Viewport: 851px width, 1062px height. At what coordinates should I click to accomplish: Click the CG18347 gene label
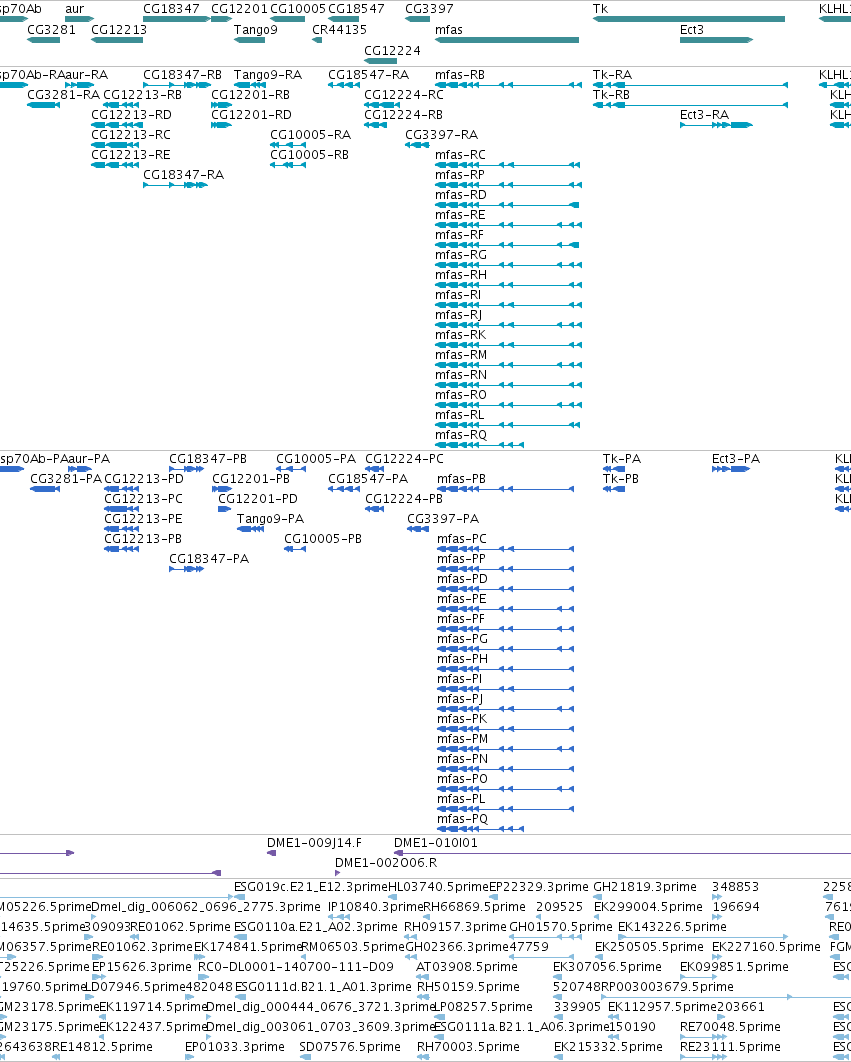click(171, 9)
